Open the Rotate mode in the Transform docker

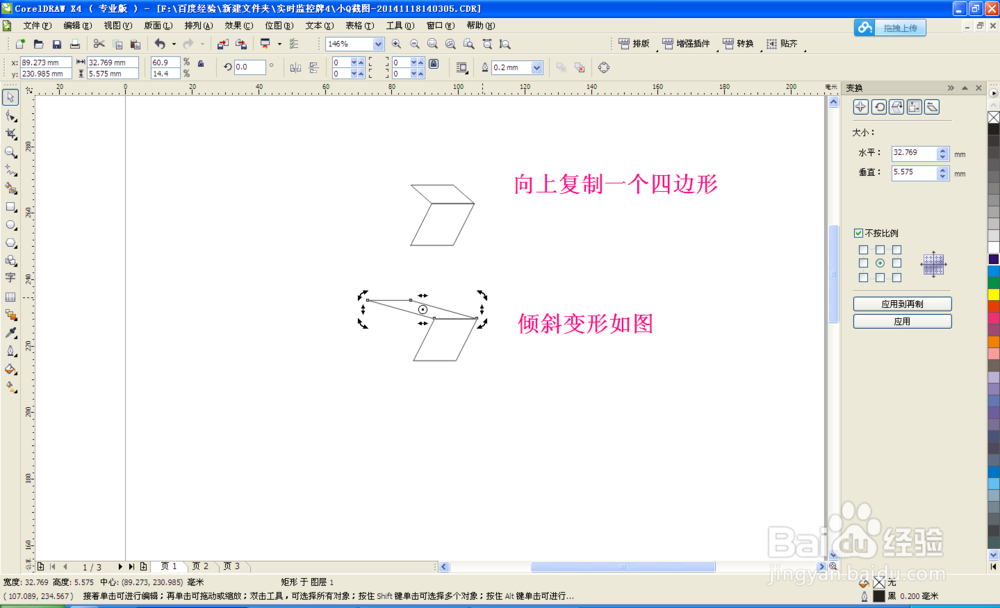(879, 106)
